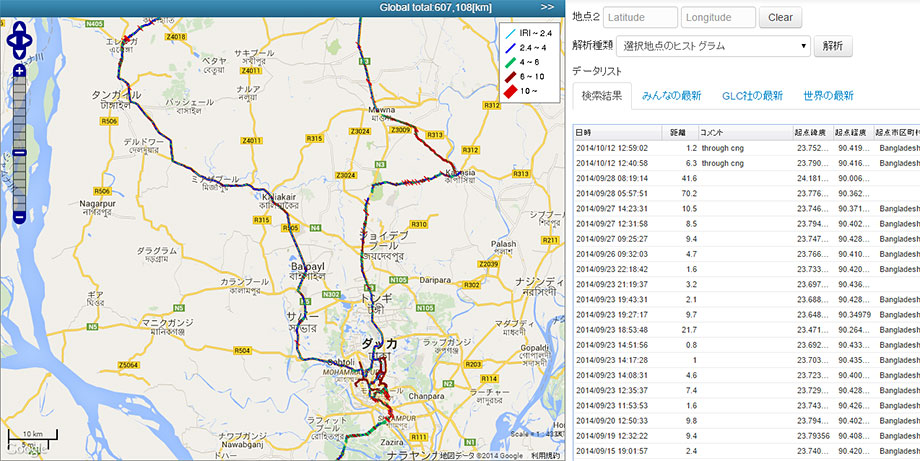This screenshot has height=461, width=920.
Task: Select the row dated 2014/09/27 12:31:58
Action: point(747,223)
